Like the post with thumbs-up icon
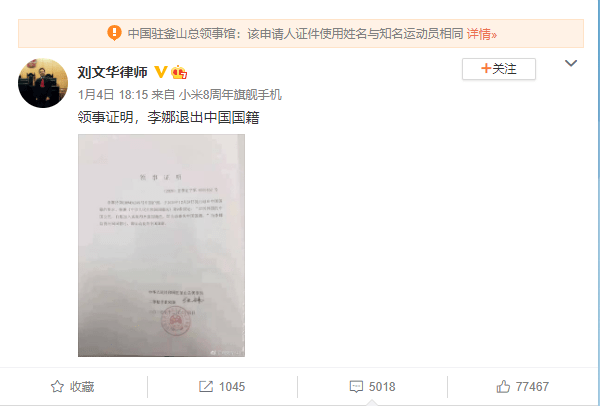This screenshot has width=600, height=406. tap(503, 386)
